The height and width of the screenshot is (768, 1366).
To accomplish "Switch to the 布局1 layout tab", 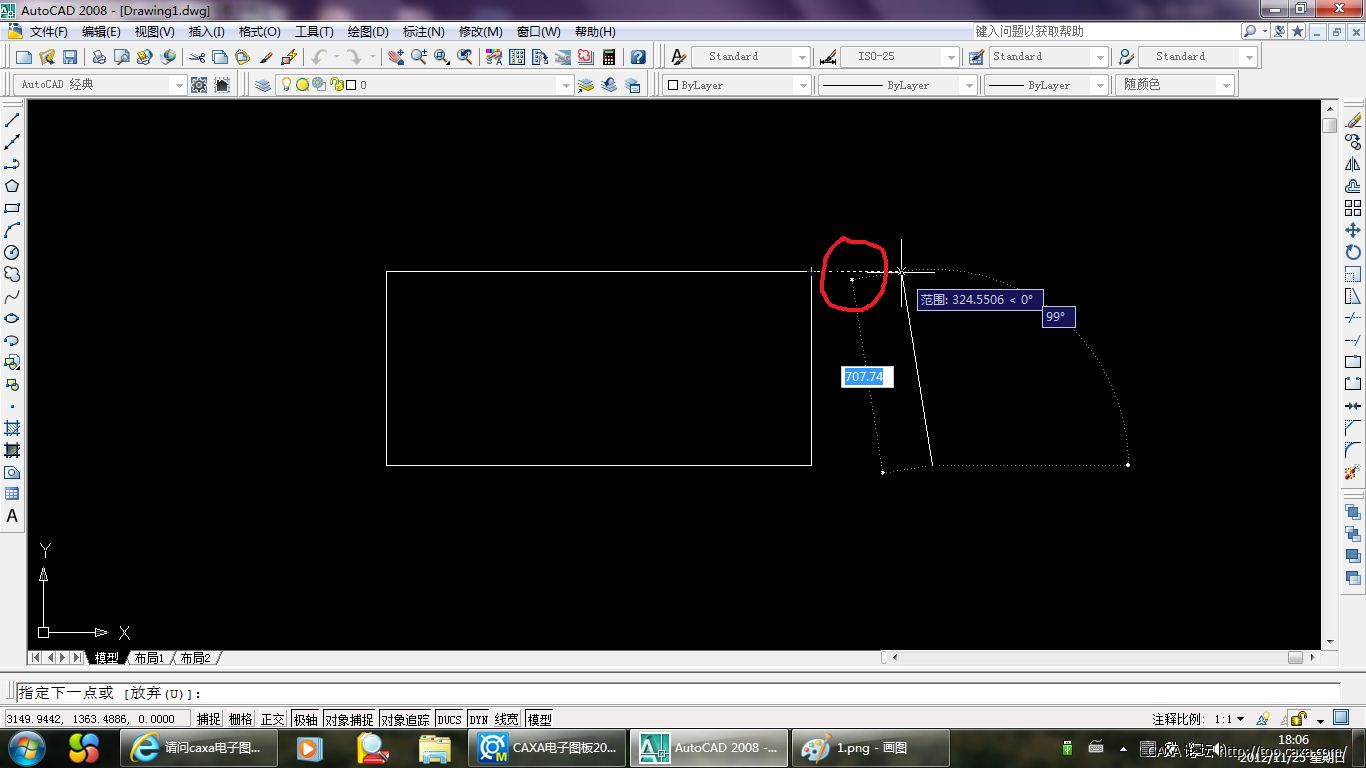I will tap(148, 658).
